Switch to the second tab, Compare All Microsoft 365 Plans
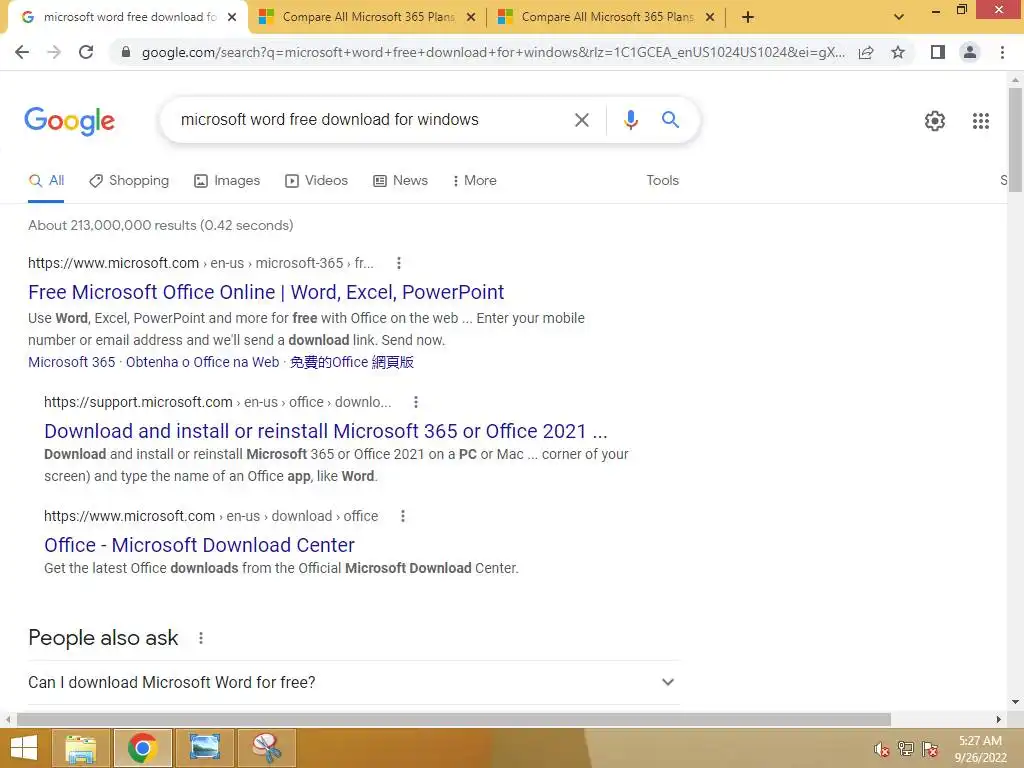 pos(368,17)
